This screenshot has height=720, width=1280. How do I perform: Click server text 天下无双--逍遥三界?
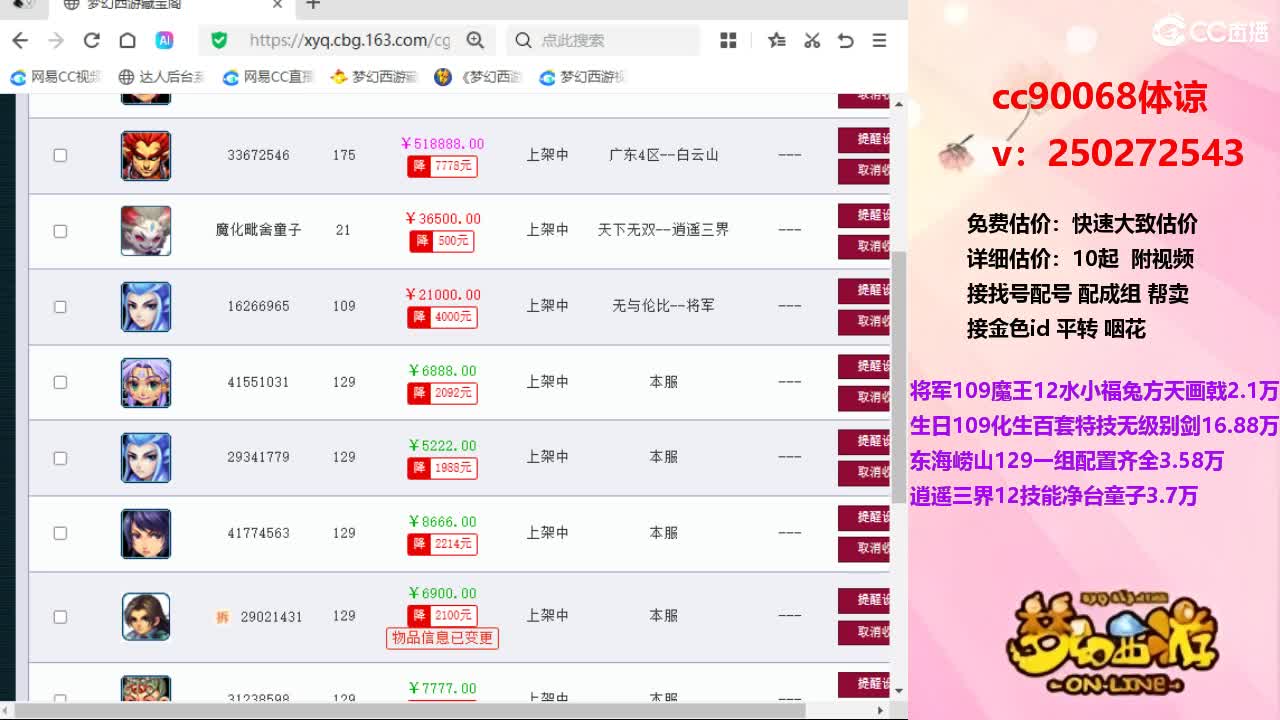[664, 230]
